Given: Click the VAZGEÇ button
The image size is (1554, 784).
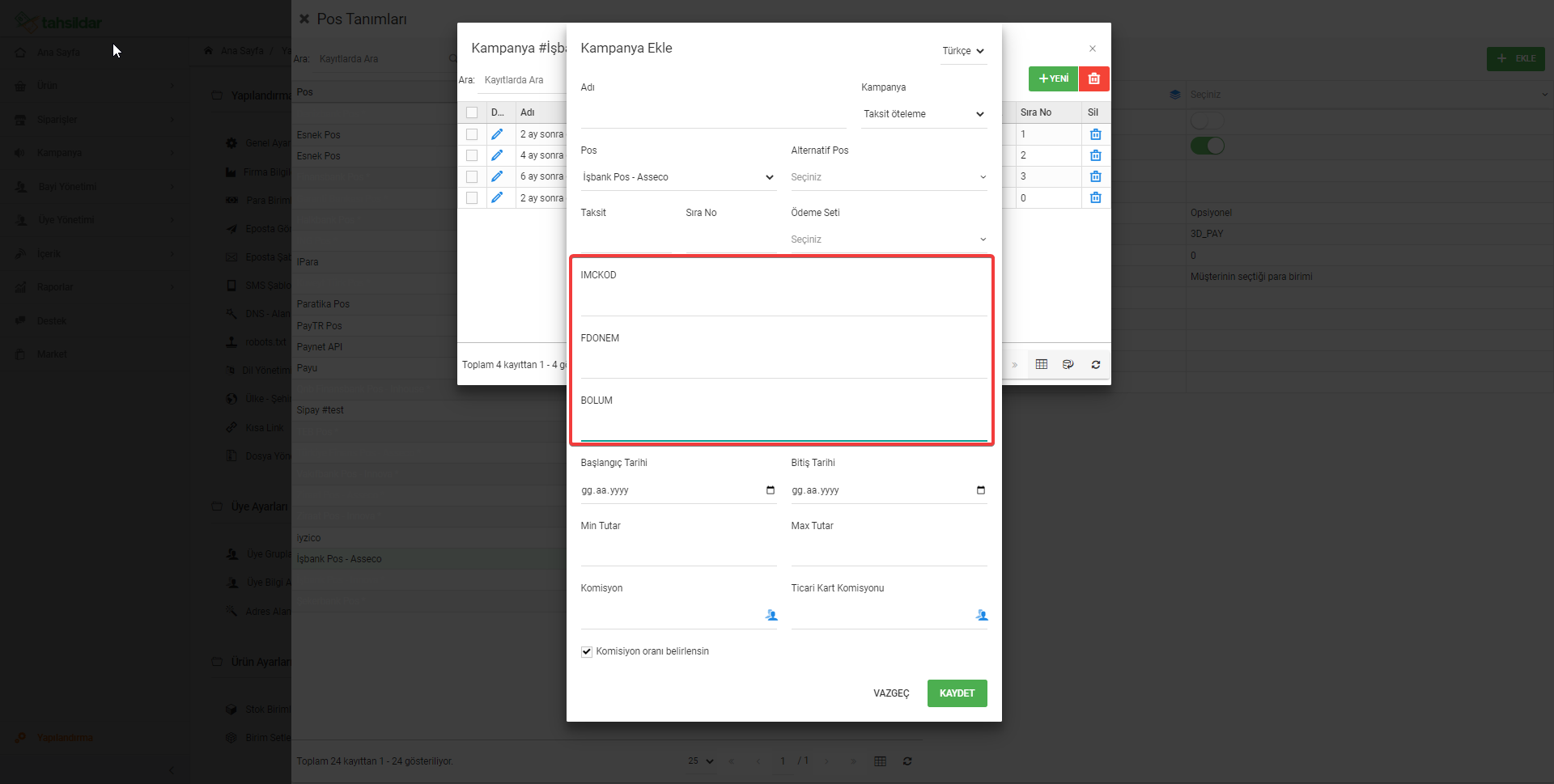Looking at the screenshot, I should tap(891, 693).
